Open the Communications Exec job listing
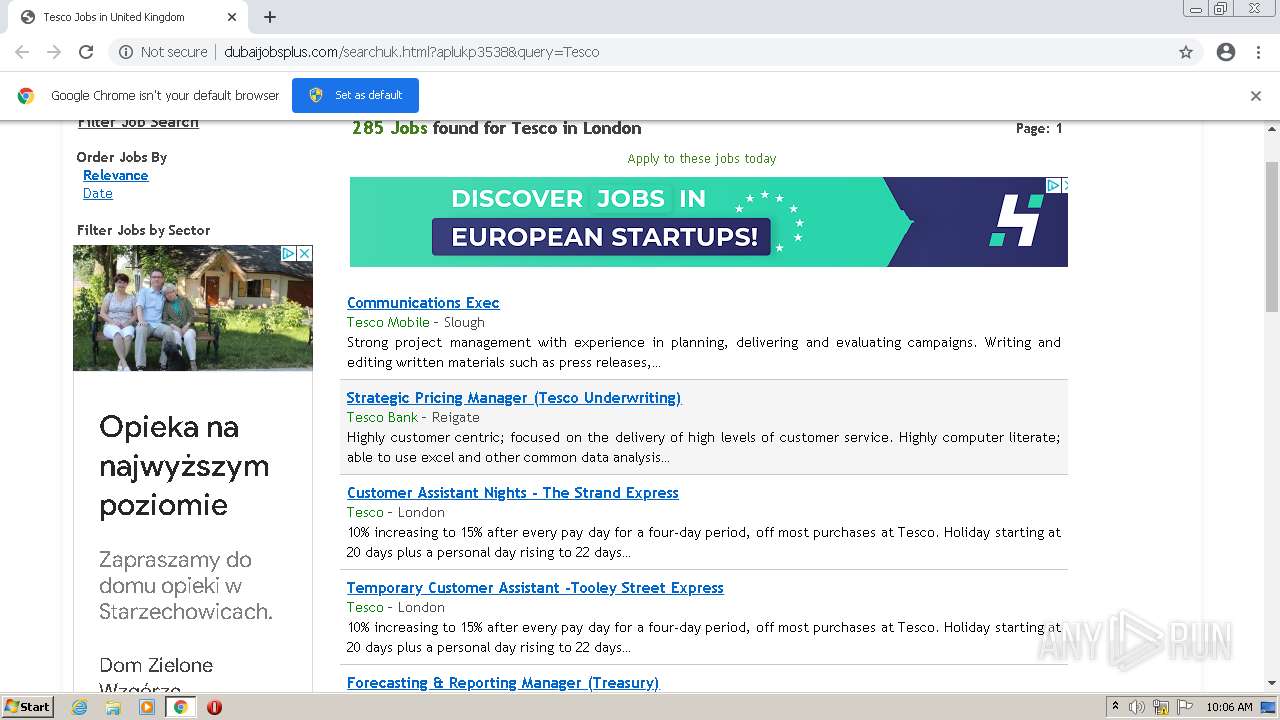 point(423,303)
